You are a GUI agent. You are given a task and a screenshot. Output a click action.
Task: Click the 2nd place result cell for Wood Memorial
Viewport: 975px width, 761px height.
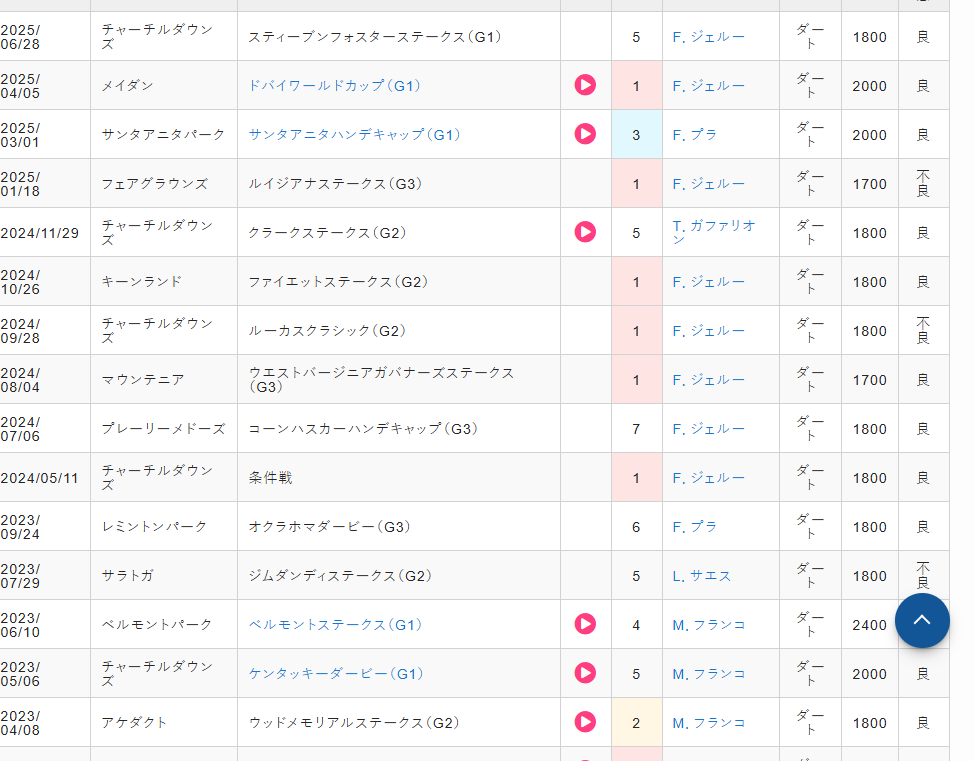click(636, 723)
